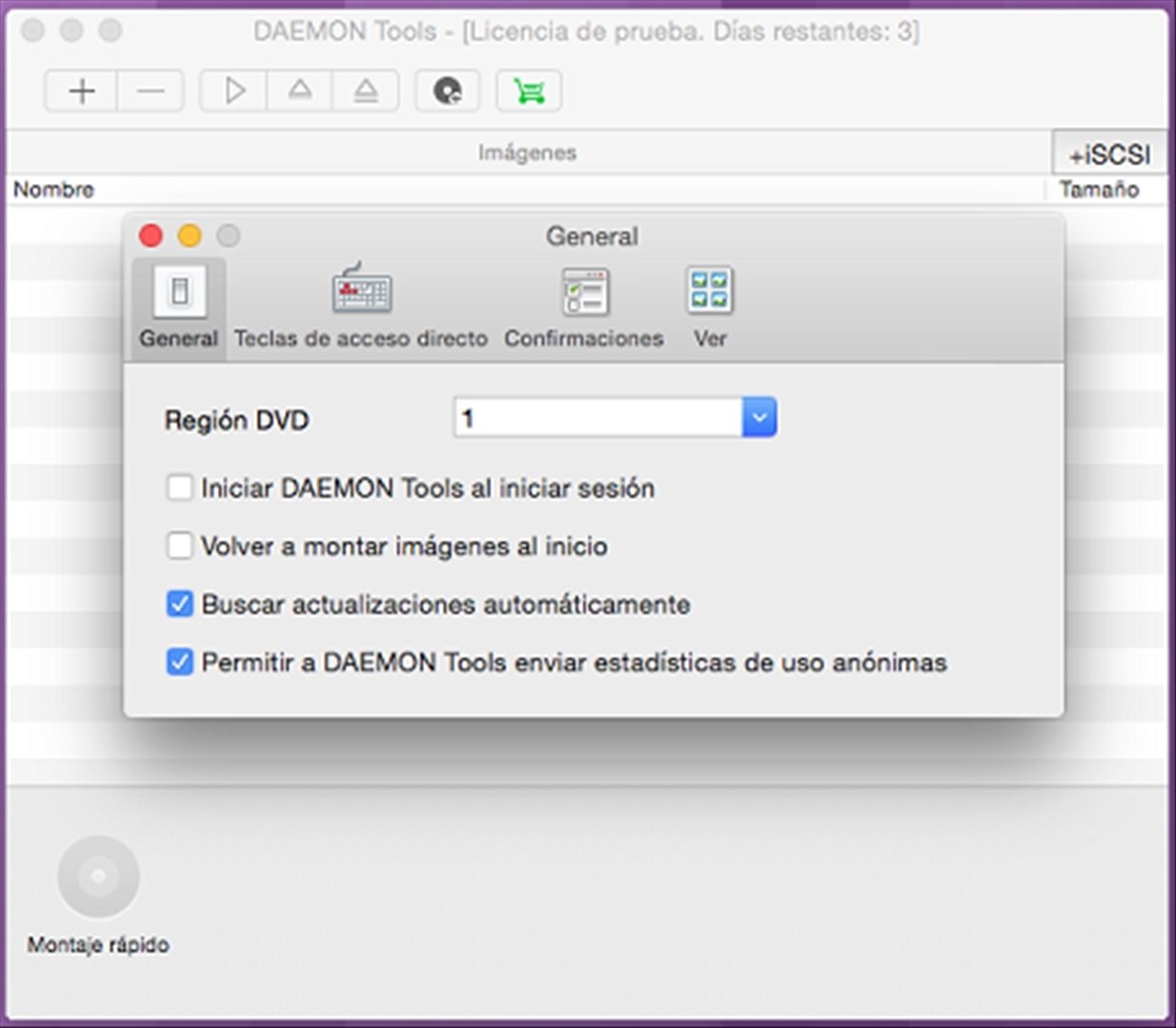This screenshot has width=1176, height=1028.
Task: Click the green shopping cart purchase icon
Action: pos(529,91)
